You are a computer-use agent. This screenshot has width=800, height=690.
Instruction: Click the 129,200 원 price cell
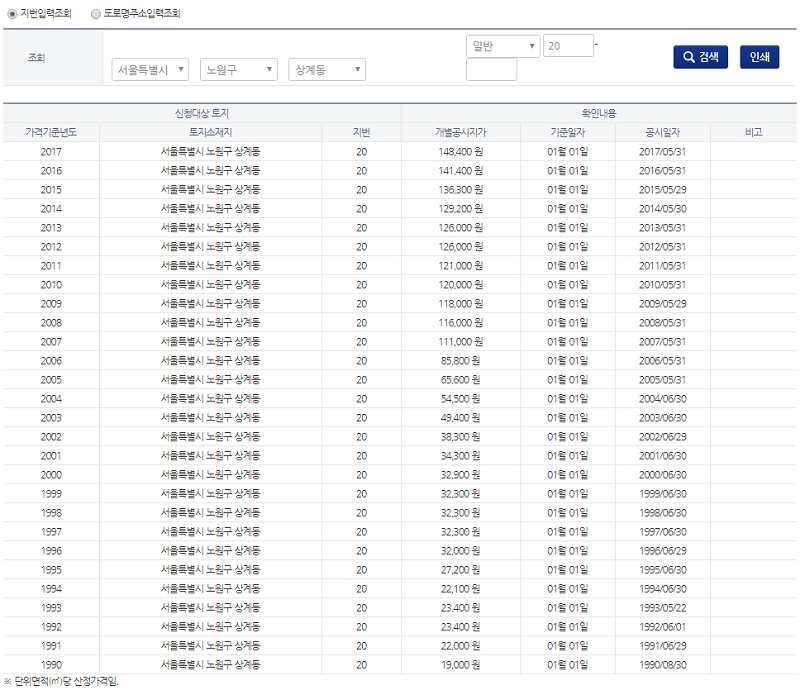(x=461, y=209)
